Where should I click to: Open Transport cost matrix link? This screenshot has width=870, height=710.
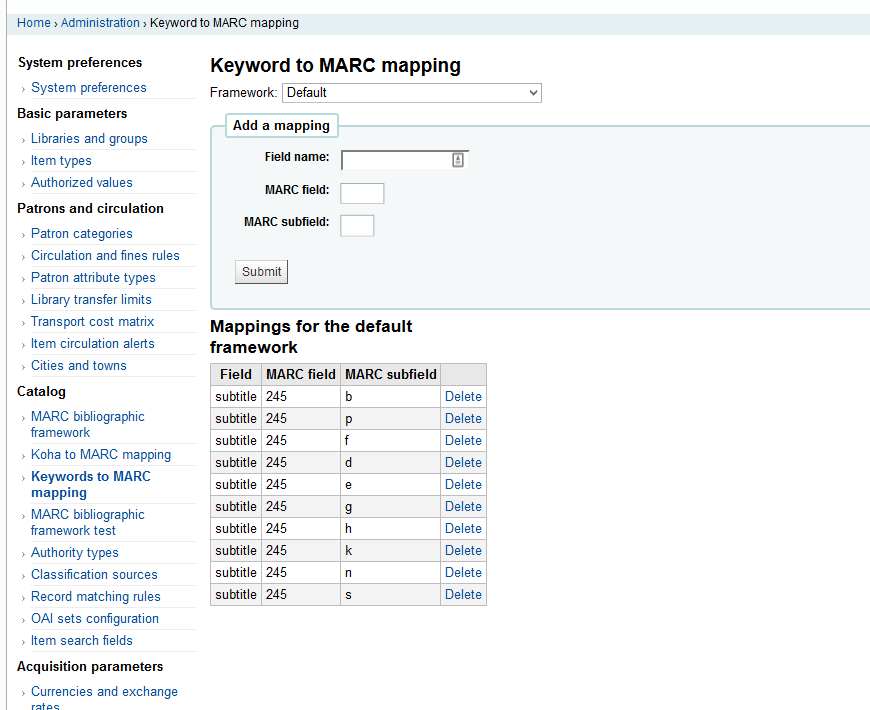point(92,322)
